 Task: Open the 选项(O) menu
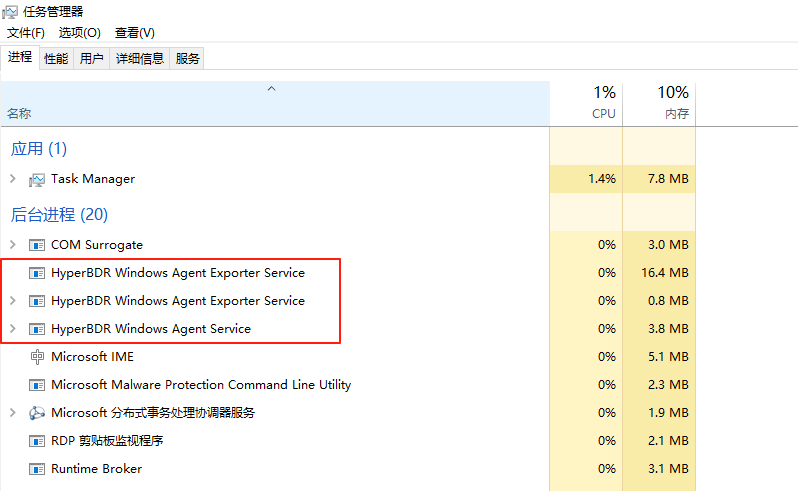point(79,33)
